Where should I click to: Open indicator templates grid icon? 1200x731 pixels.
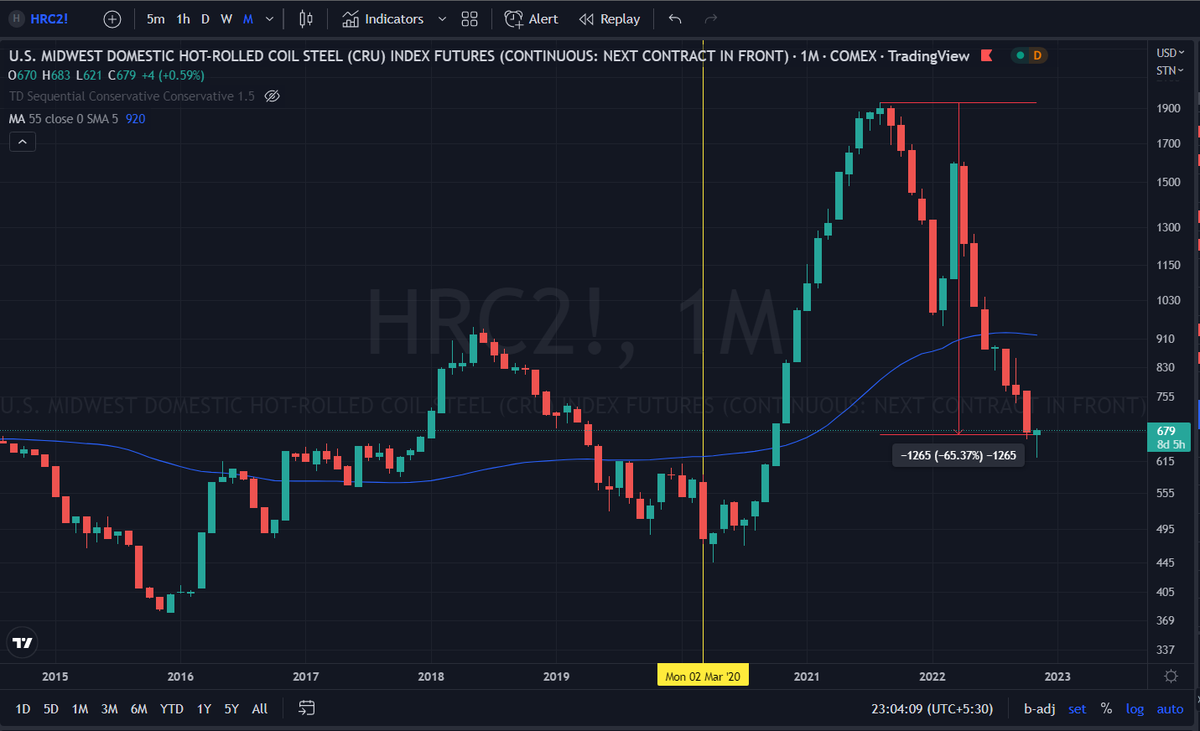[x=470, y=19]
